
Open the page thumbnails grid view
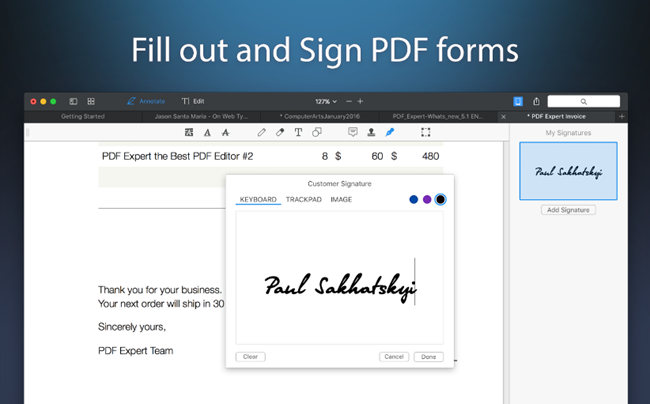[91, 101]
